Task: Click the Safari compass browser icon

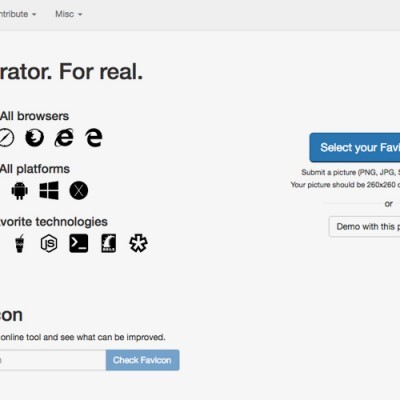Action: 6,138
